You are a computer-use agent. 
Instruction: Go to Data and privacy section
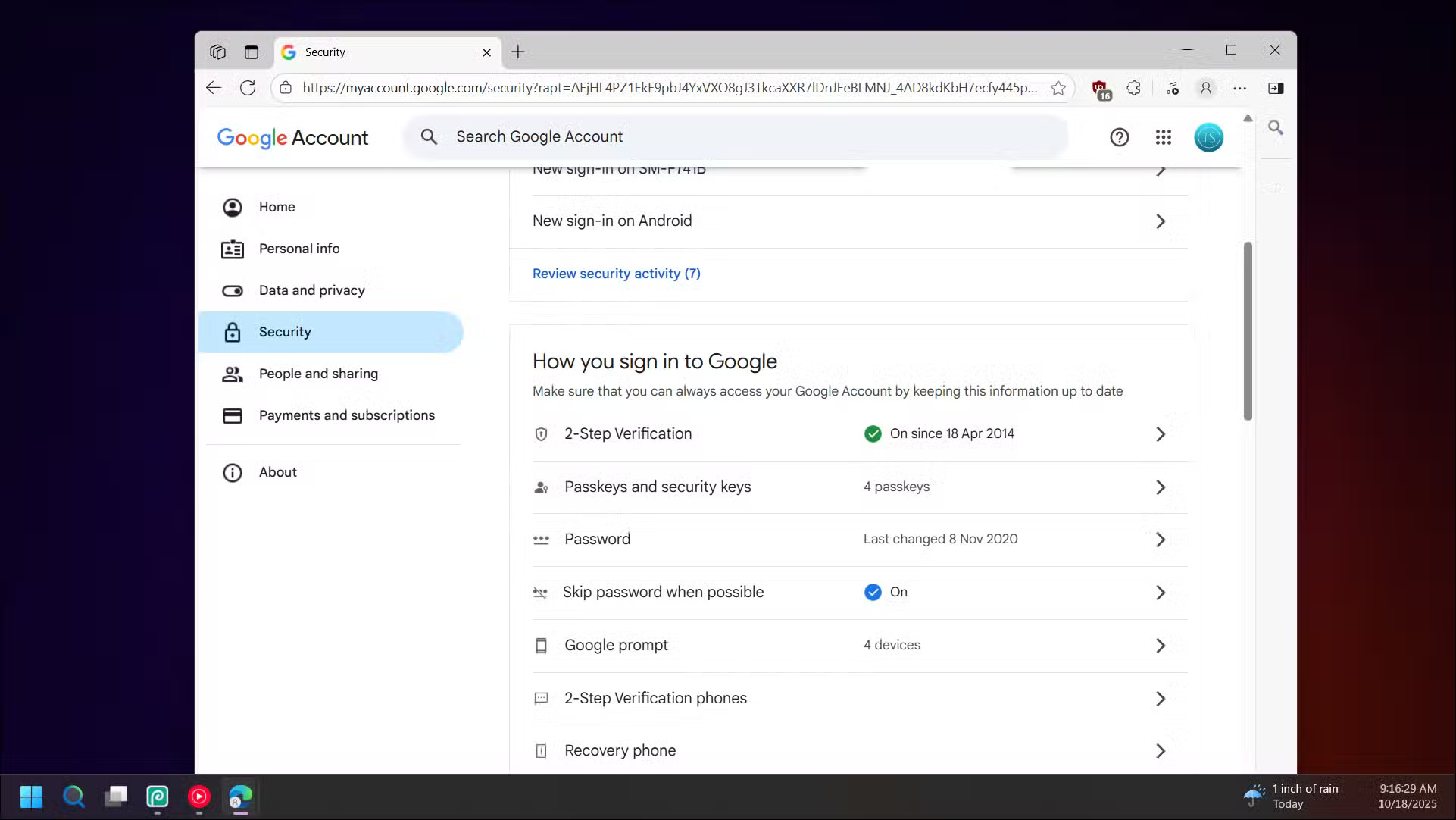pyautogui.click(x=311, y=290)
